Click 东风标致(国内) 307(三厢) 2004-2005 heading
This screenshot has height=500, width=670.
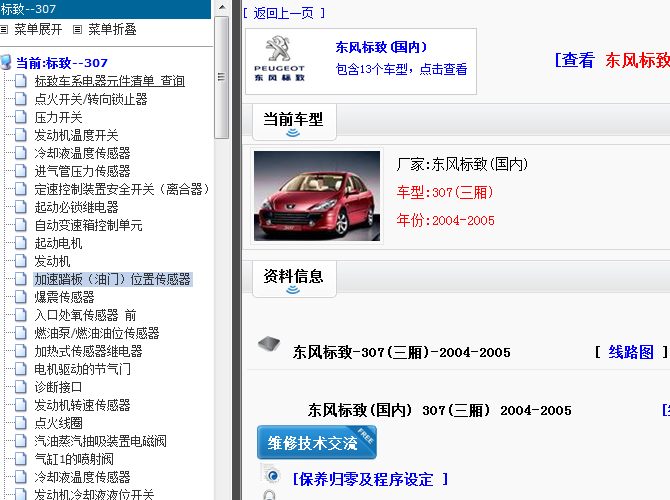(x=439, y=410)
